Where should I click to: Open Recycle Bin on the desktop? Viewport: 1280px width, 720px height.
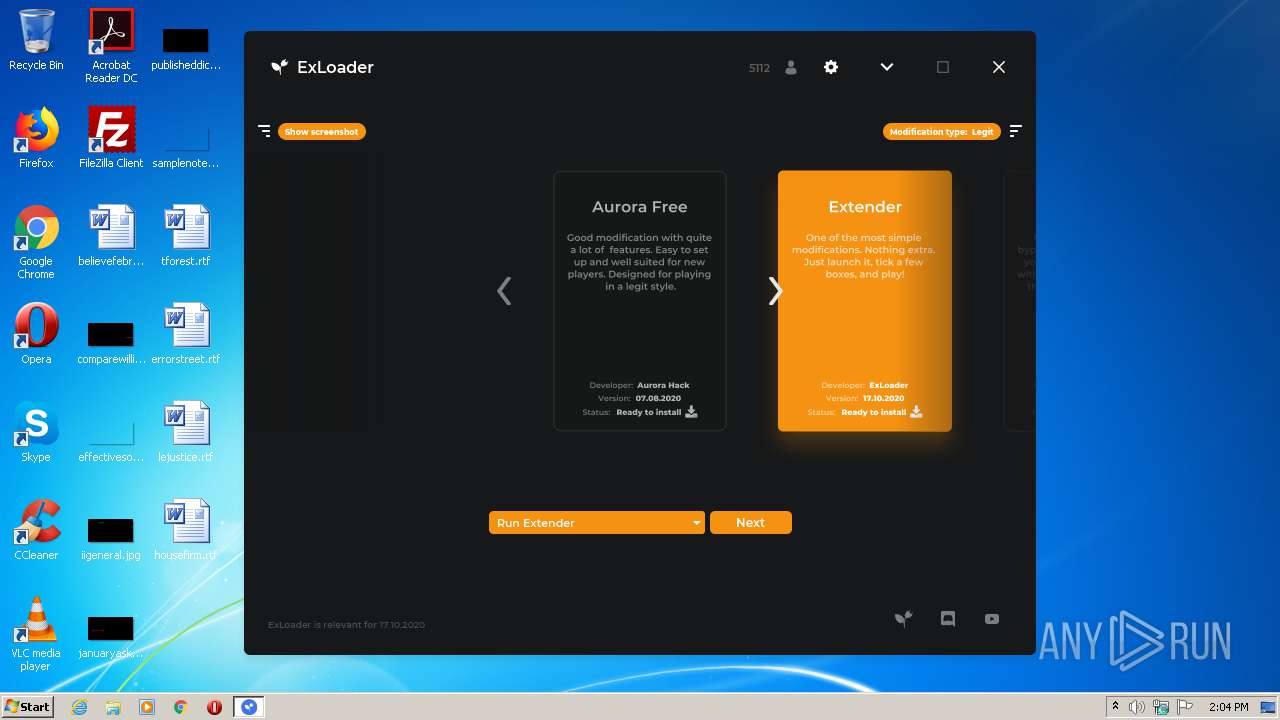tap(36, 40)
